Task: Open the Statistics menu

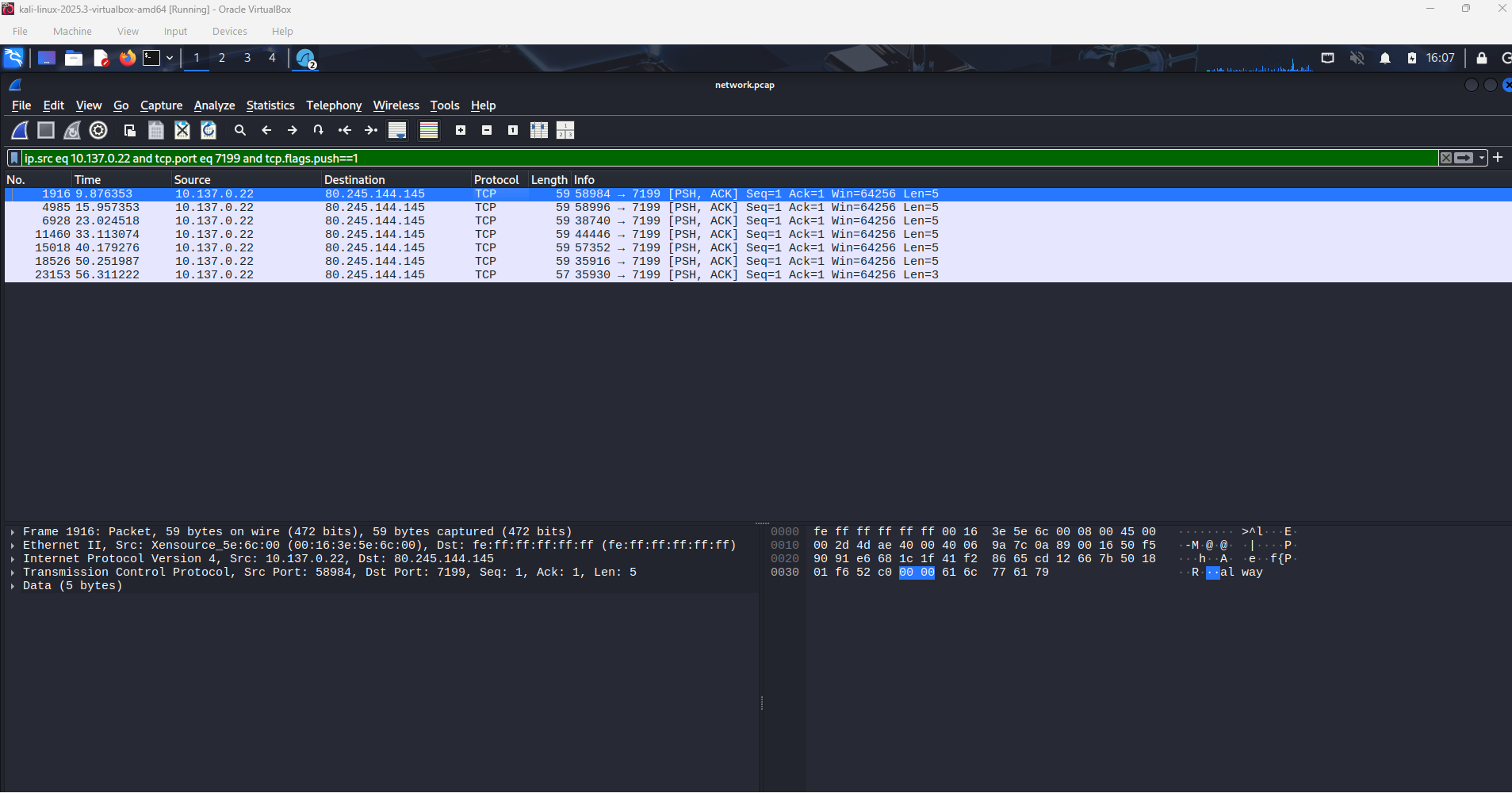Action: 270,105
